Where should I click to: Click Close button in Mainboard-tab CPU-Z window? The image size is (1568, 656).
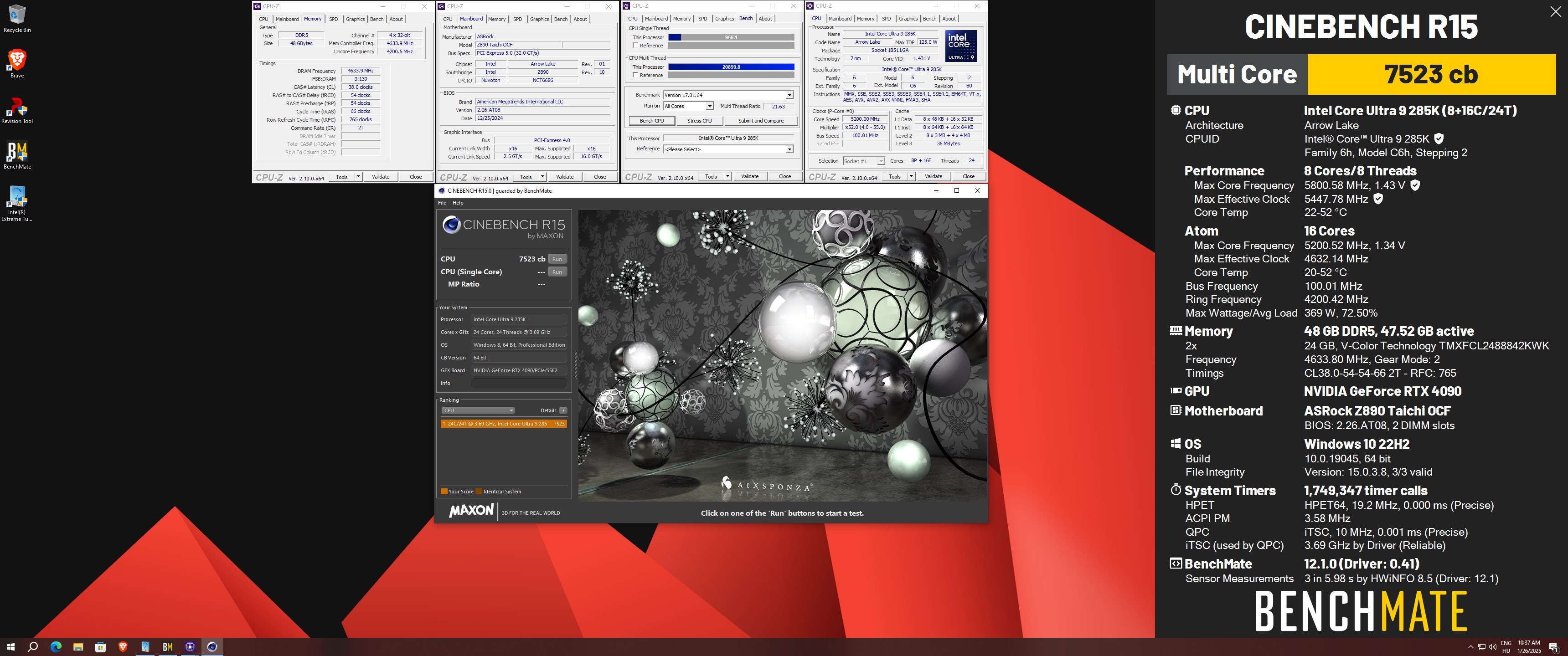tap(599, 177)
